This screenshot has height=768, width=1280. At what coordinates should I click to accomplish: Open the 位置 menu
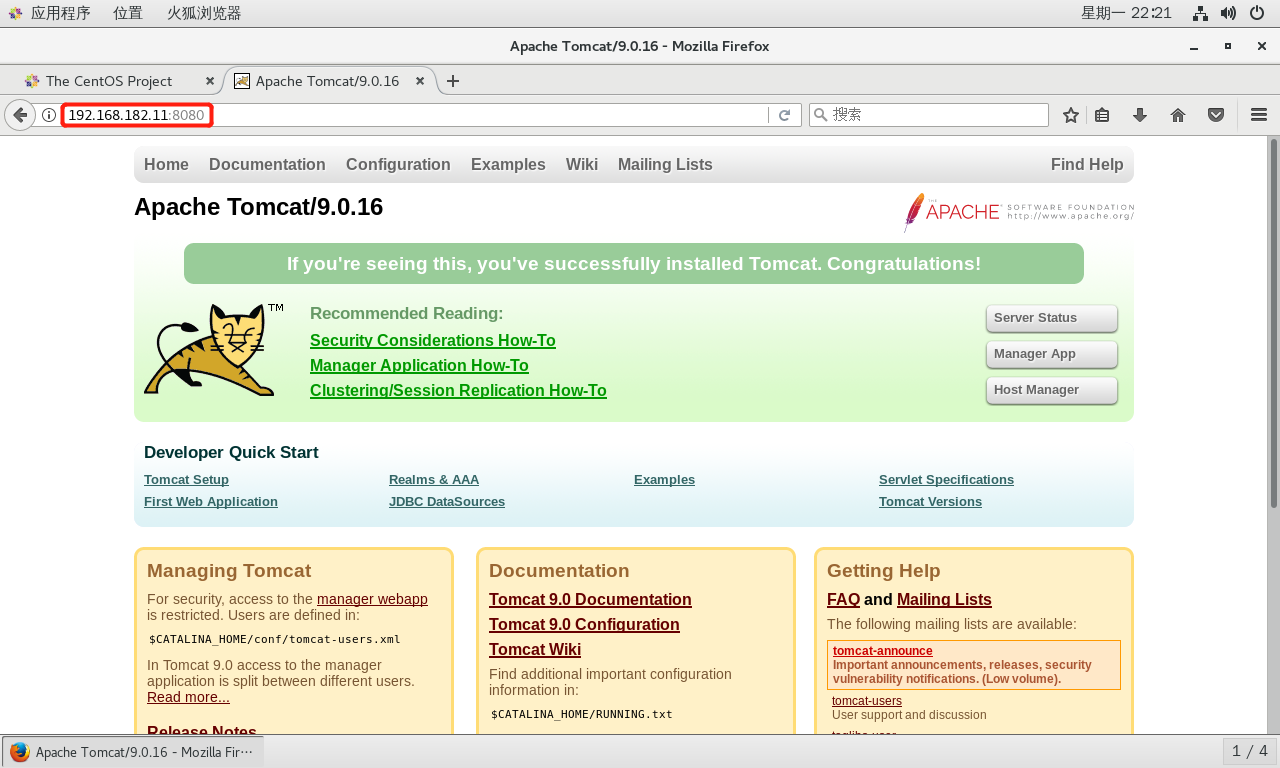coord(127,13)
